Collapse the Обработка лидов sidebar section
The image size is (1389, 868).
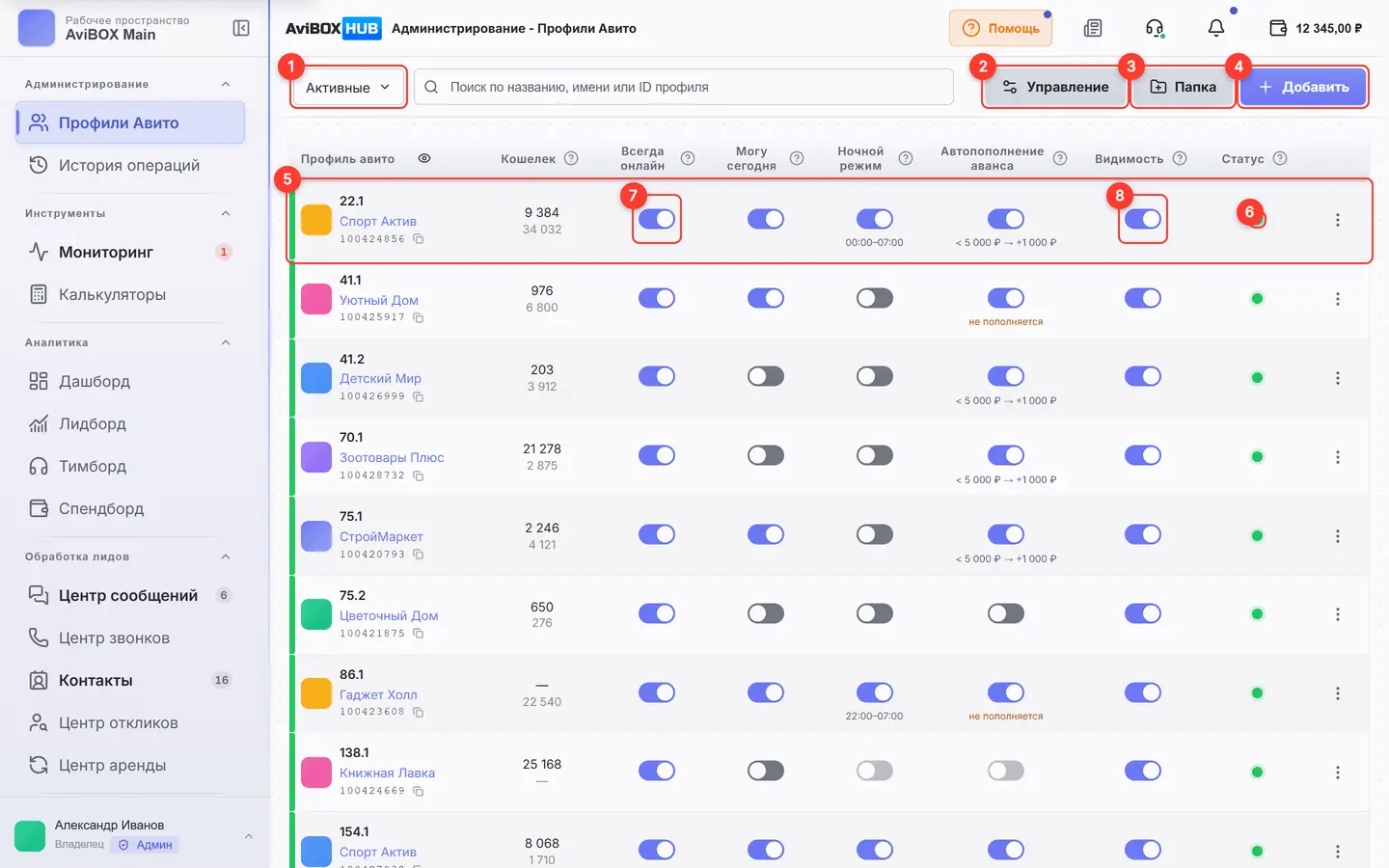(226, 556)
